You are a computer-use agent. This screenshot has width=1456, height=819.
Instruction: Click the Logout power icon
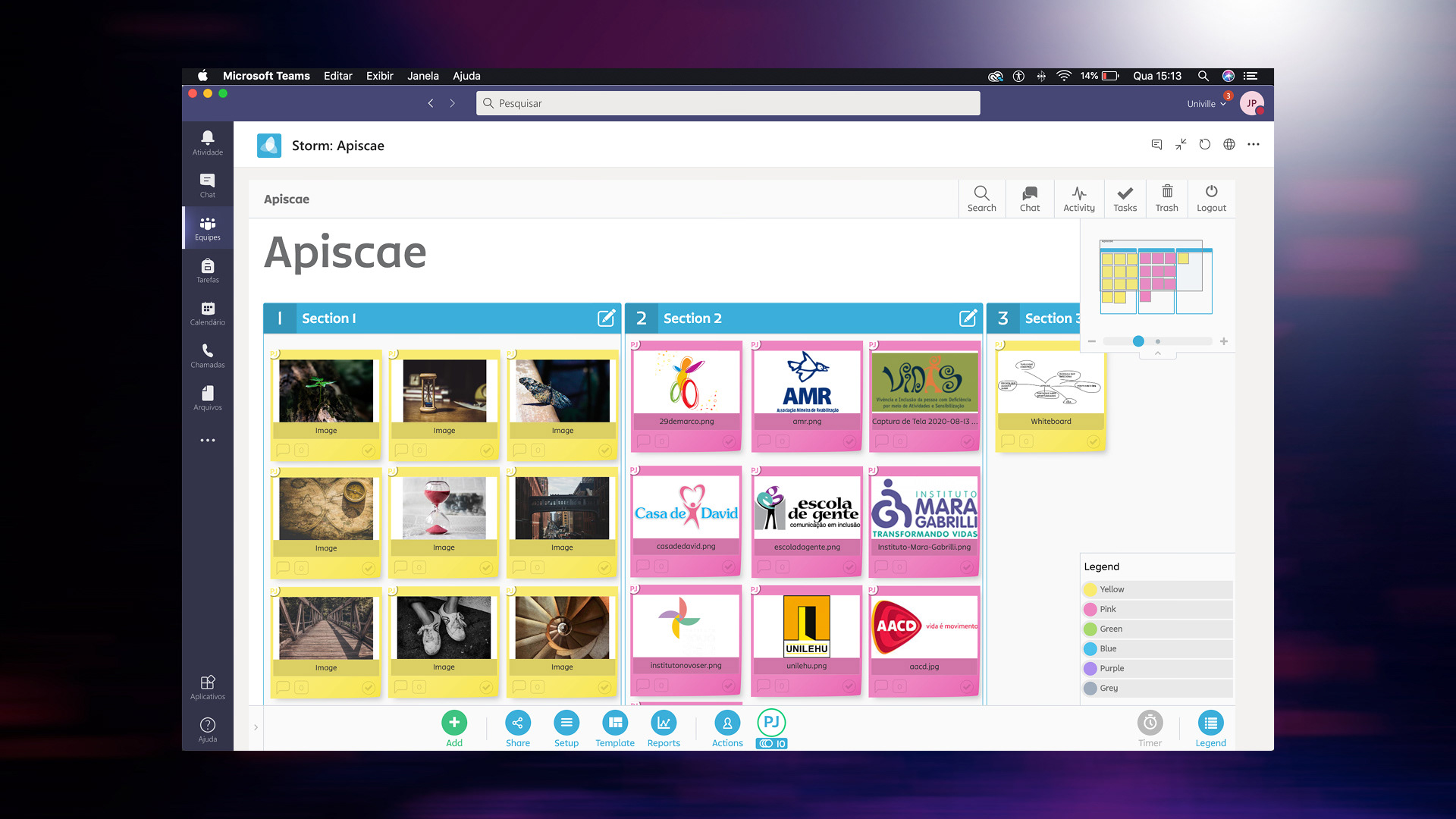[x=1211, y=199]
